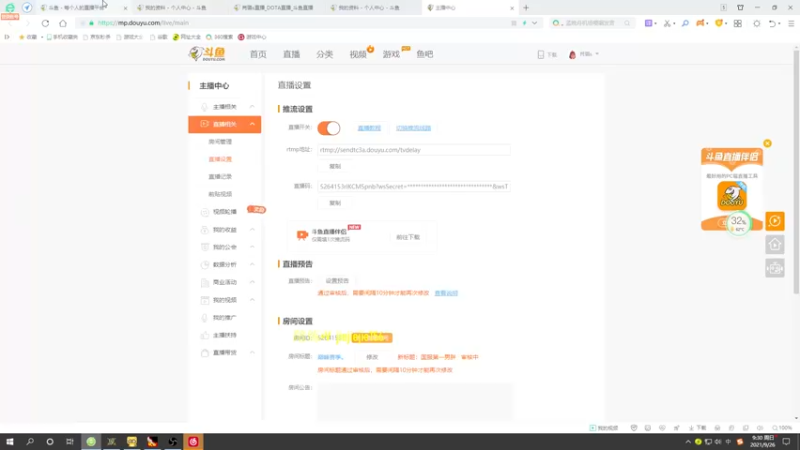Click 修改 next to room title
Viewport: 800px width, 450px height.
pyautogui.click(x=372, y=357)
